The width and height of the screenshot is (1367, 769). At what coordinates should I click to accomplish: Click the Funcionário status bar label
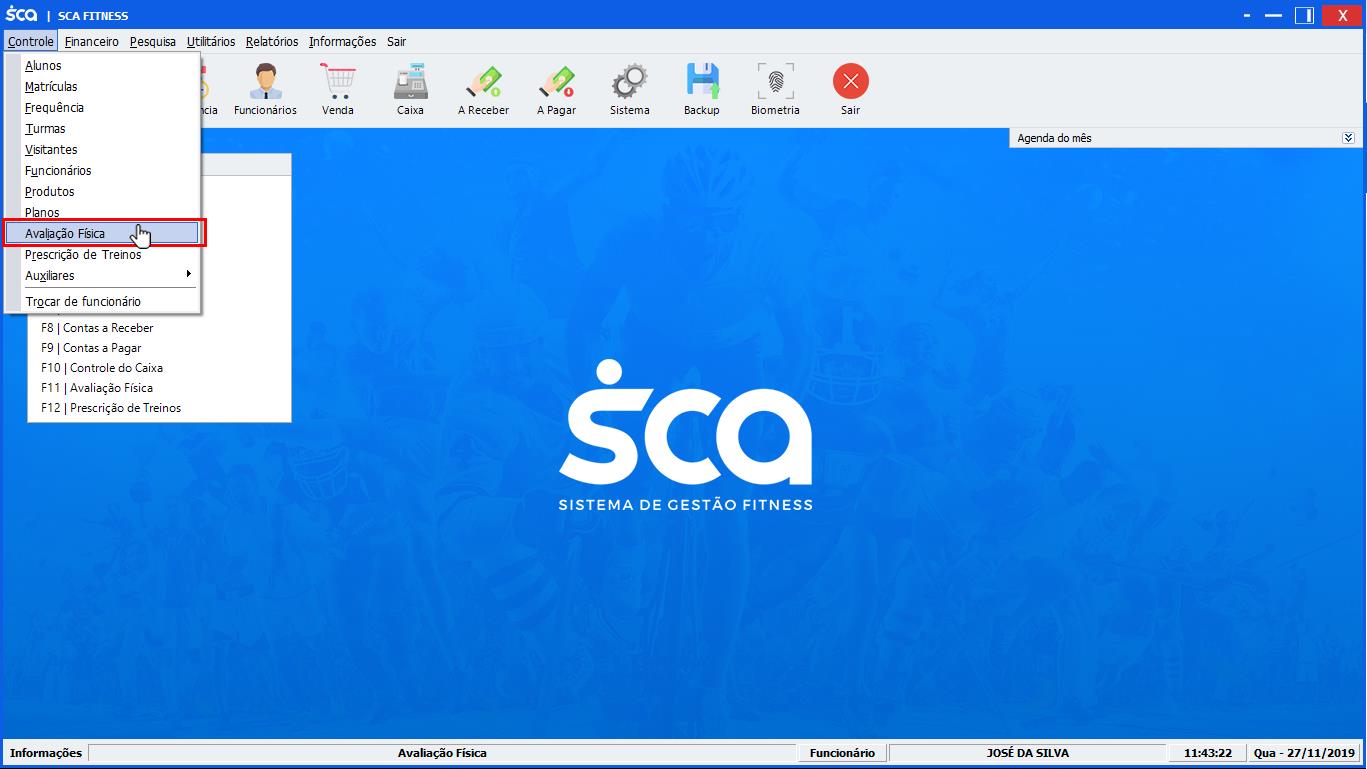pos(842,753)
